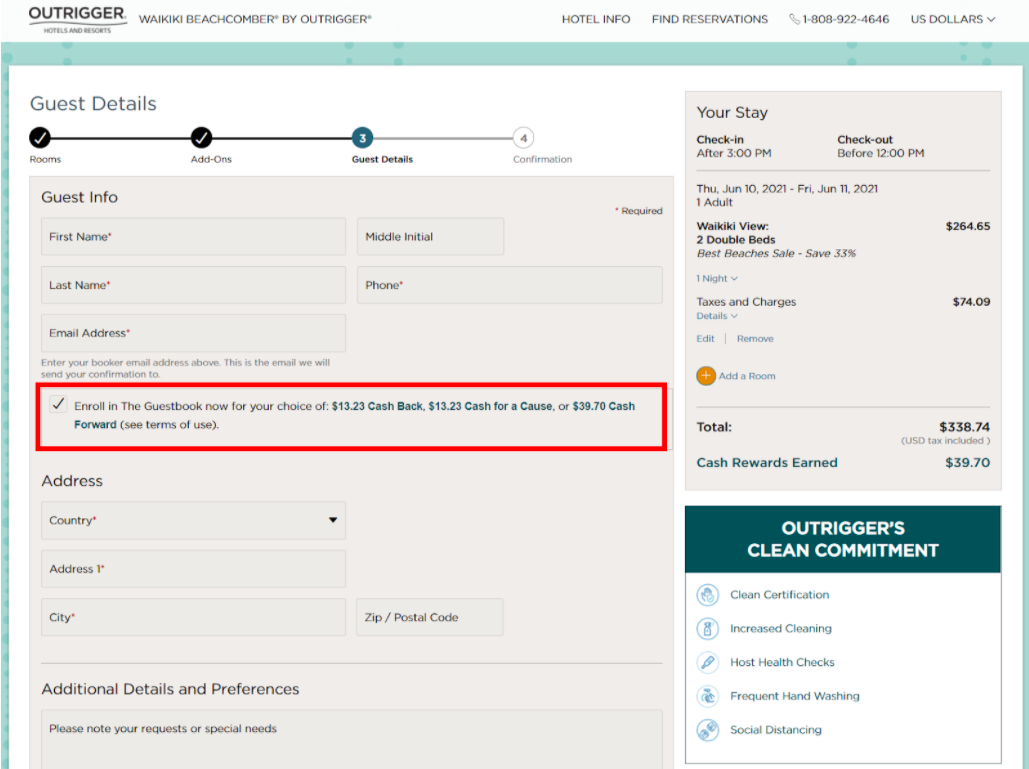This screenshot has height=769, width=1029.
Task: Focus the First Name field
Action: 193,237
